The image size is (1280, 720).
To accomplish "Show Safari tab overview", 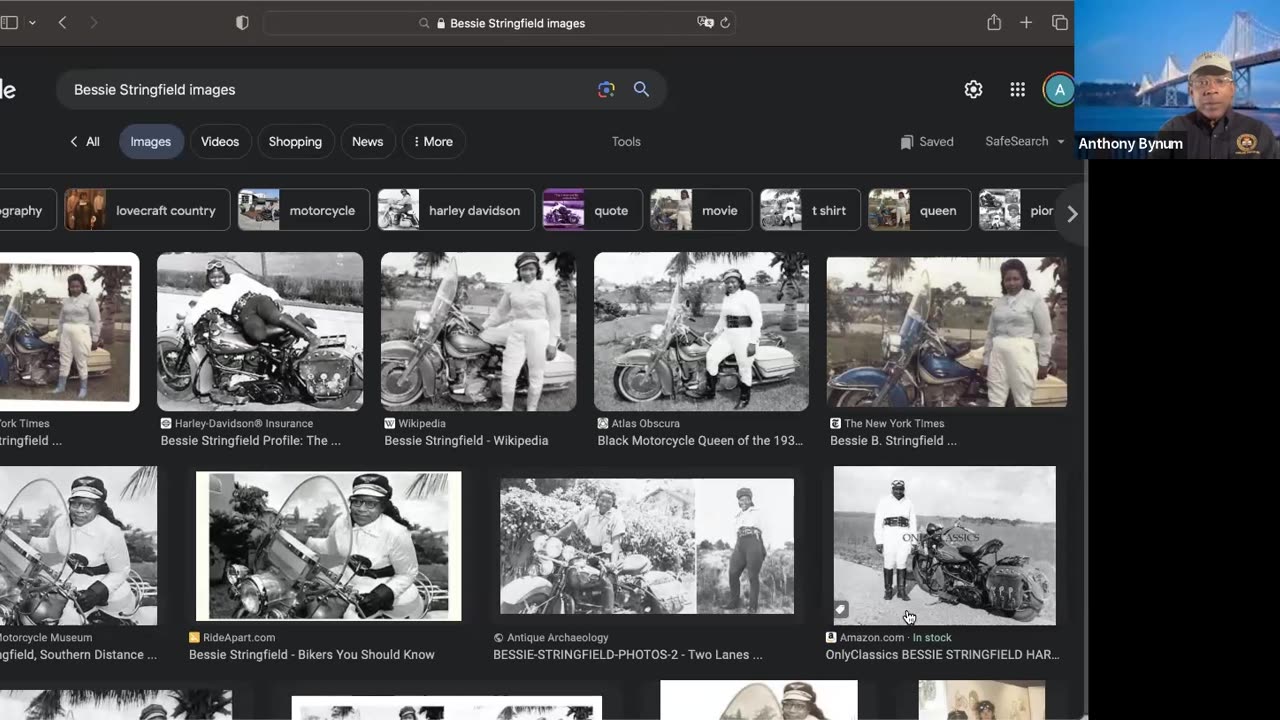I will coord(1059,23).
